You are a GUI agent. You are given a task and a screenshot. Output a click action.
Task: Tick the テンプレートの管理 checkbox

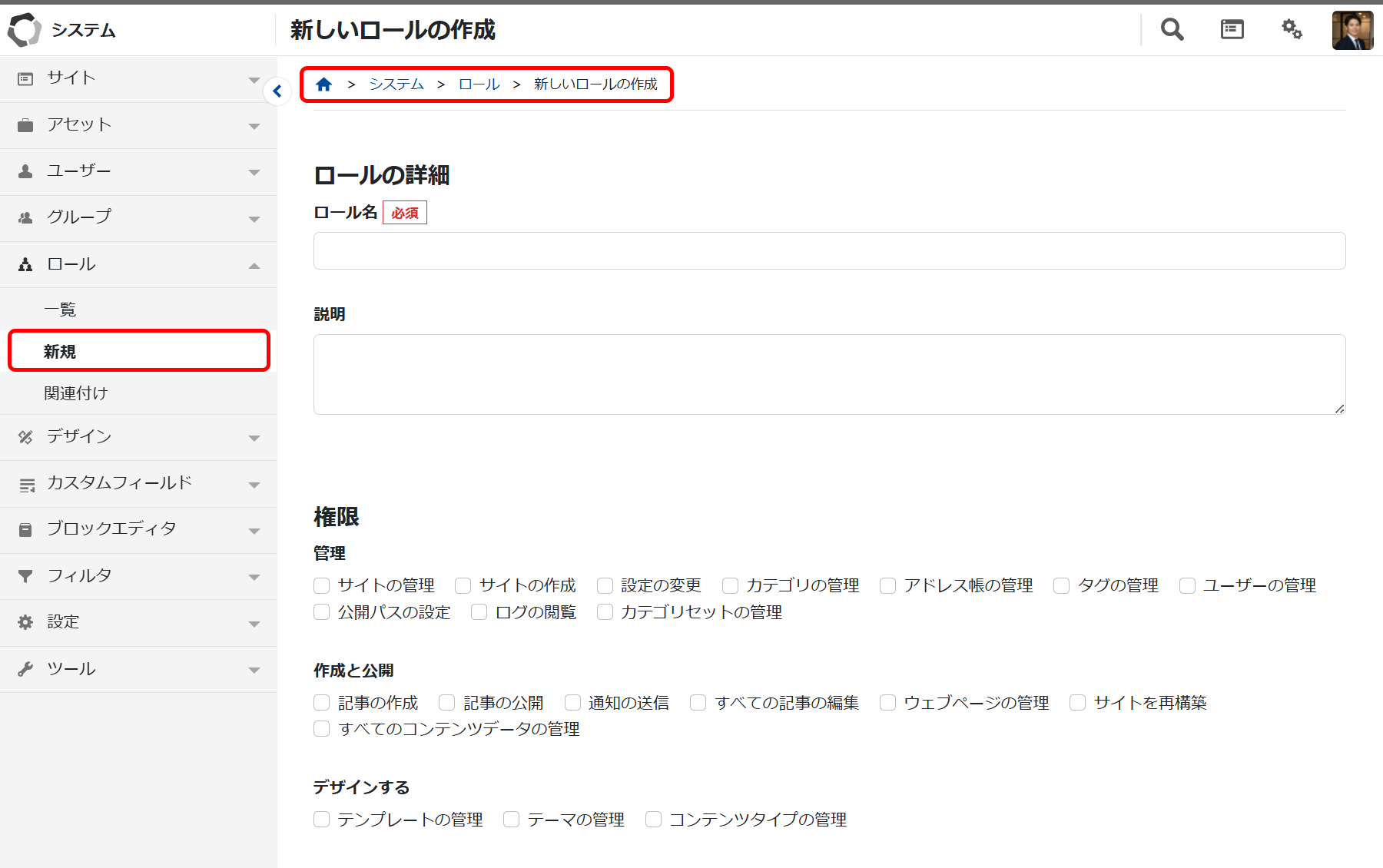pos(322,820)
